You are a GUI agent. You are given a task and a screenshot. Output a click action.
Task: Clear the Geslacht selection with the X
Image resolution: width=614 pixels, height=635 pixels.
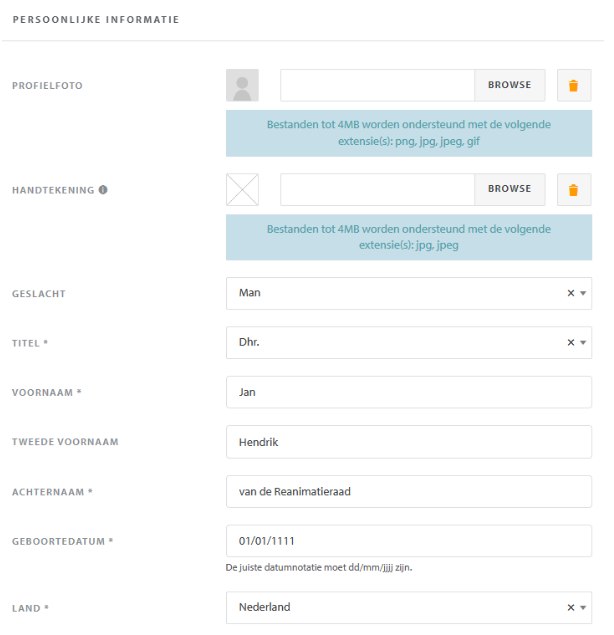[571, 294]
